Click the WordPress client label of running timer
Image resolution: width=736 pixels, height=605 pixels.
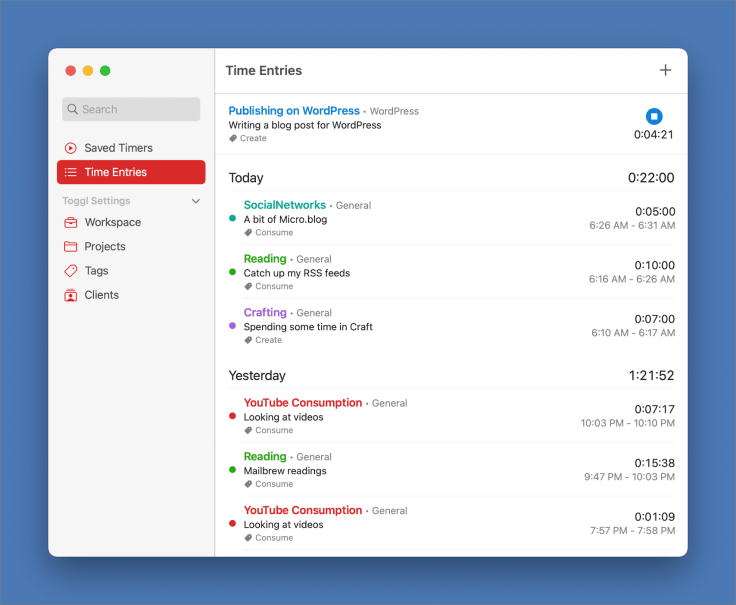point(394,111)
